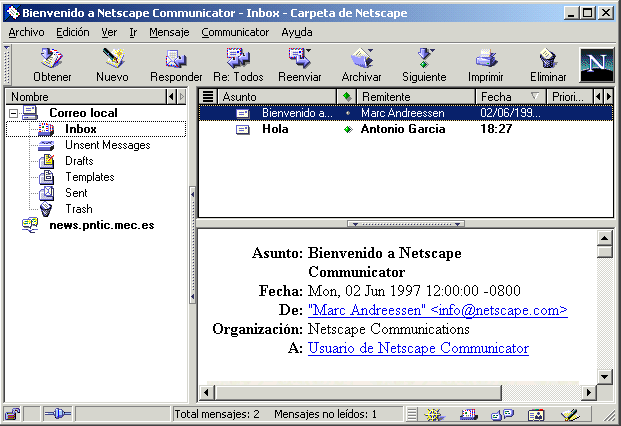The height and width of the screenshot is (426, 621).
Task: Open the Ver menu
Action: point(109,32)
